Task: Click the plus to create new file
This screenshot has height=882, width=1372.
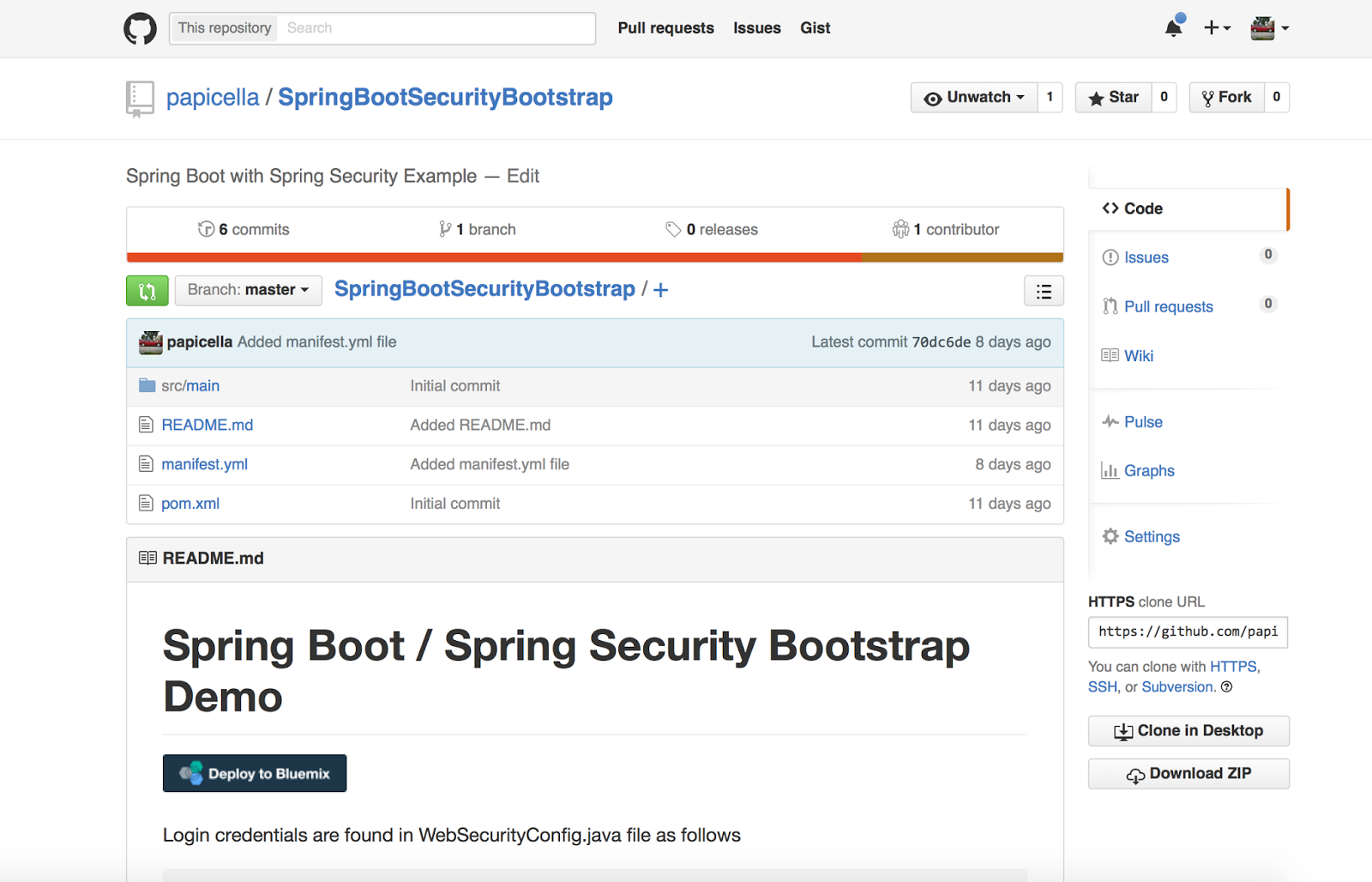Action: (660, 290)
